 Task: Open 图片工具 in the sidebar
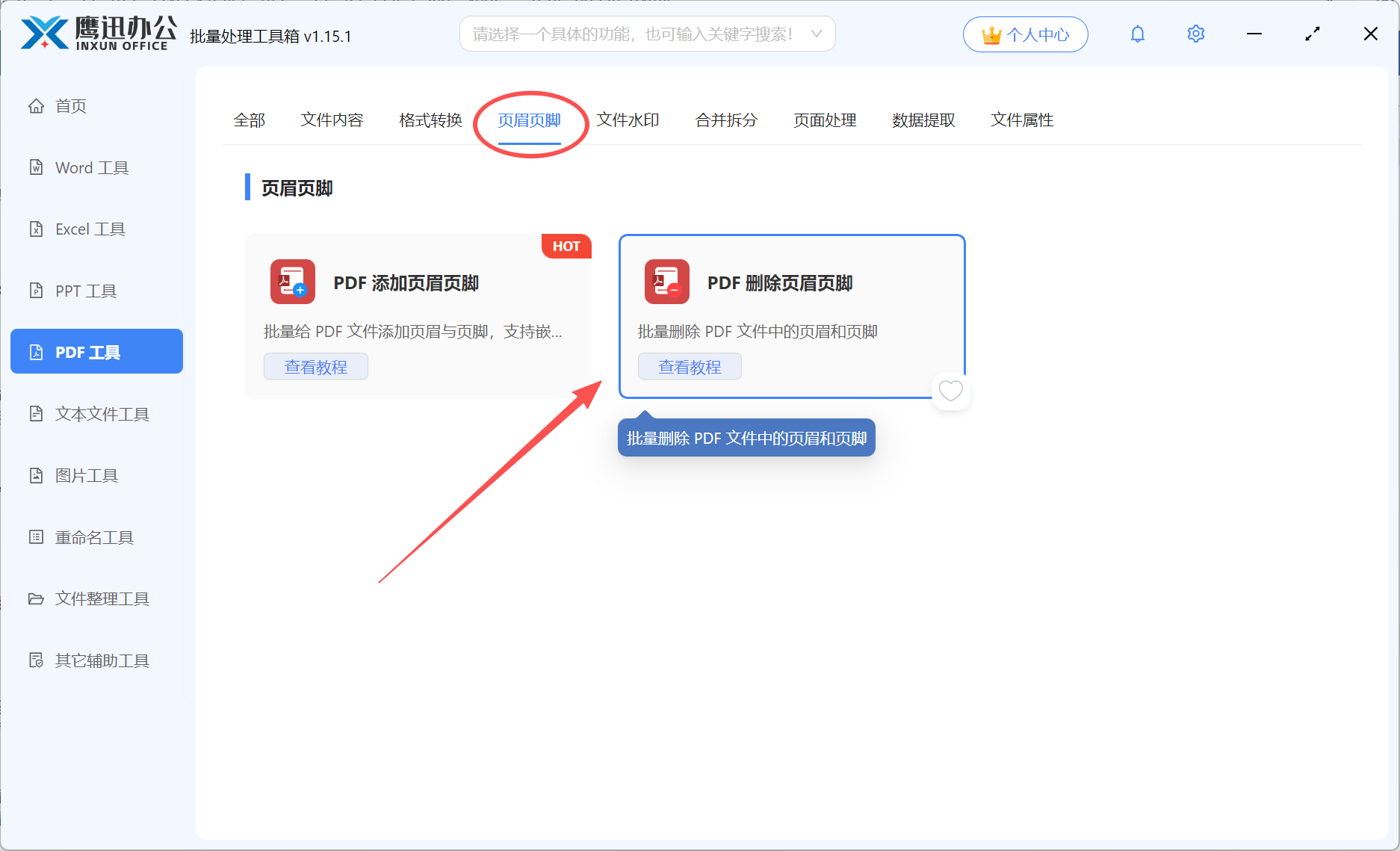96,475
